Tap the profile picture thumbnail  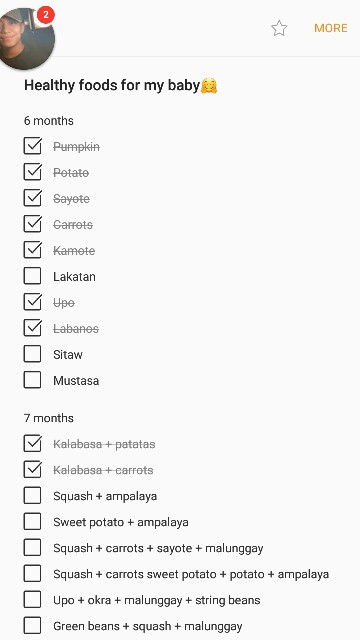[25, 39]
